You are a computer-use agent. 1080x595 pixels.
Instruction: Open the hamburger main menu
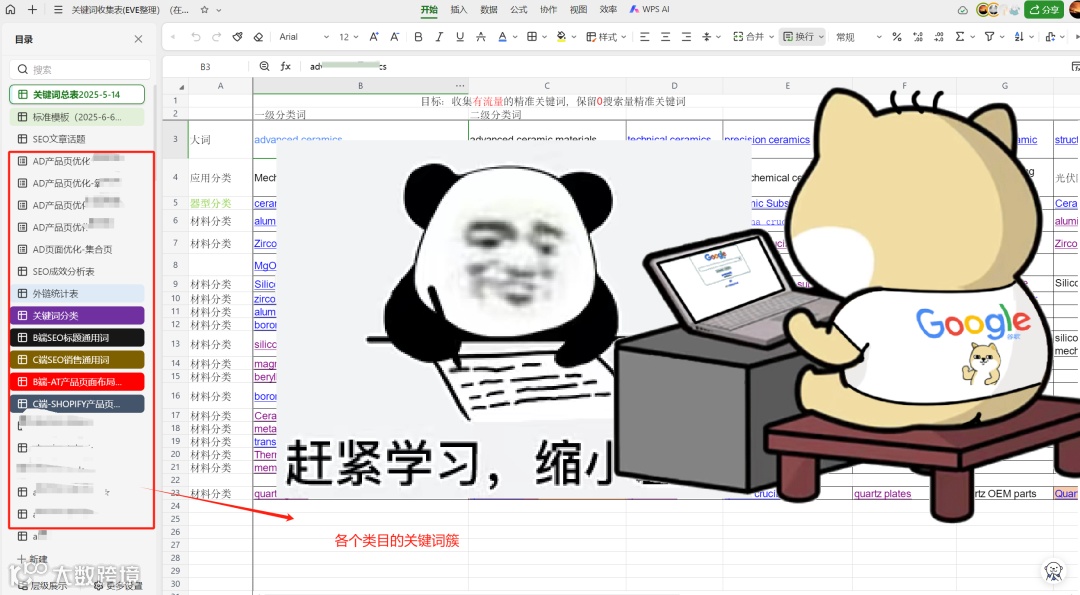point(58,10)
